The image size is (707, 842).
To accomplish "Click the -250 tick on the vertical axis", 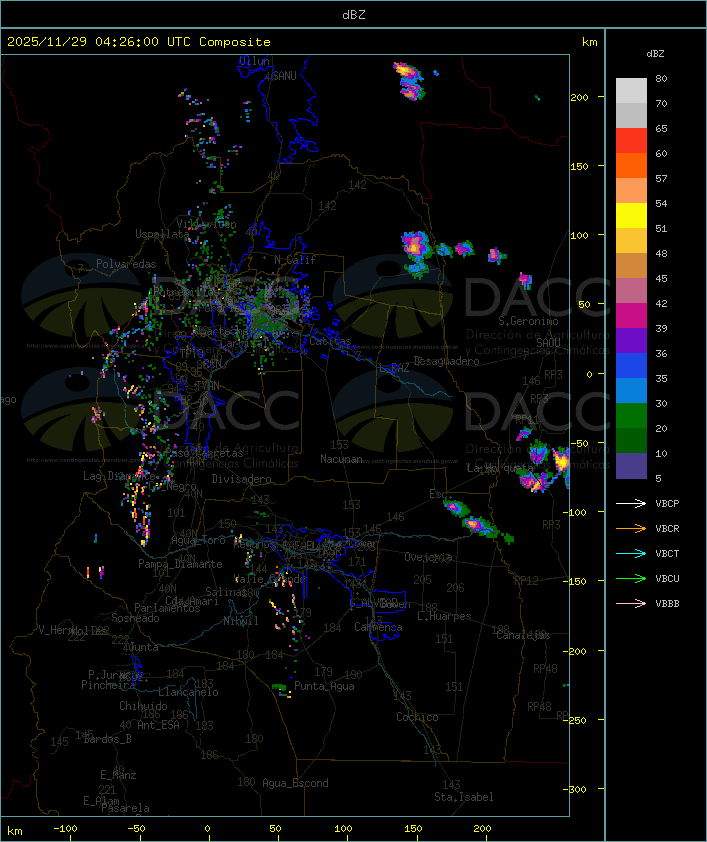I will point(577,720).
